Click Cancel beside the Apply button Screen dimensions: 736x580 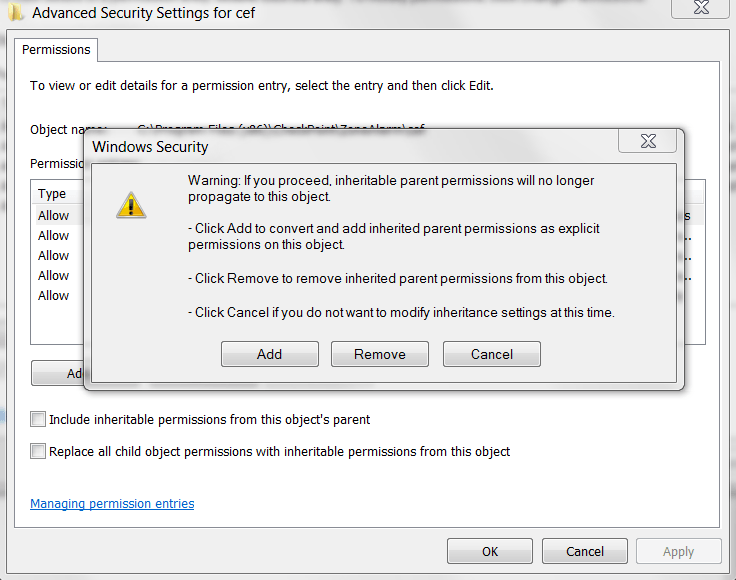click(585, 551)
